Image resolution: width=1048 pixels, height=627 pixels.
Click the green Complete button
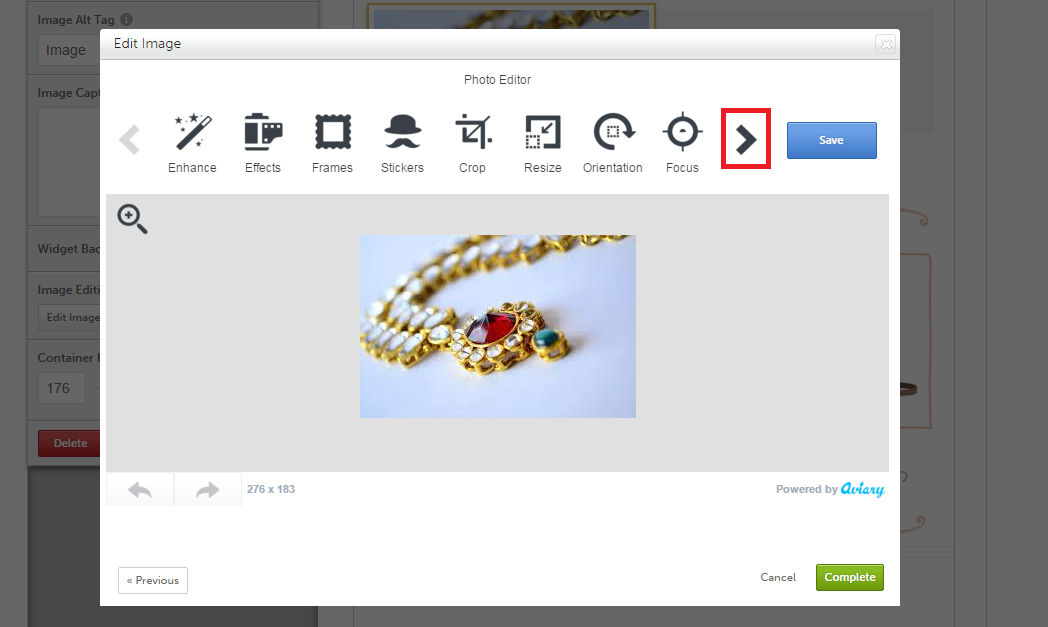tap(849, 577)
